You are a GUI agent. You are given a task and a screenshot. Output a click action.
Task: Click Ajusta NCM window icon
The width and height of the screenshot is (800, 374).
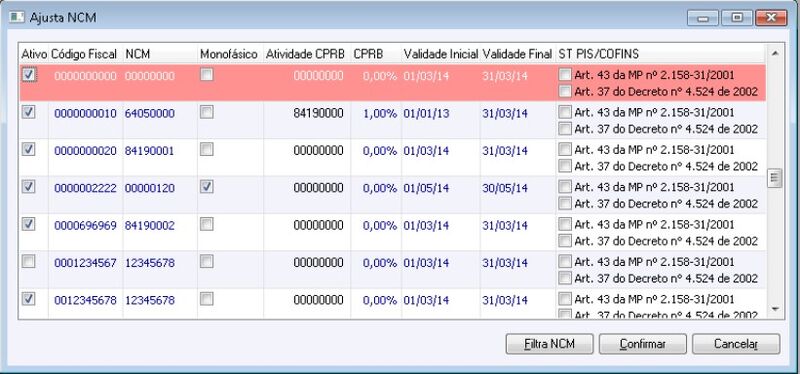[17, 18]
